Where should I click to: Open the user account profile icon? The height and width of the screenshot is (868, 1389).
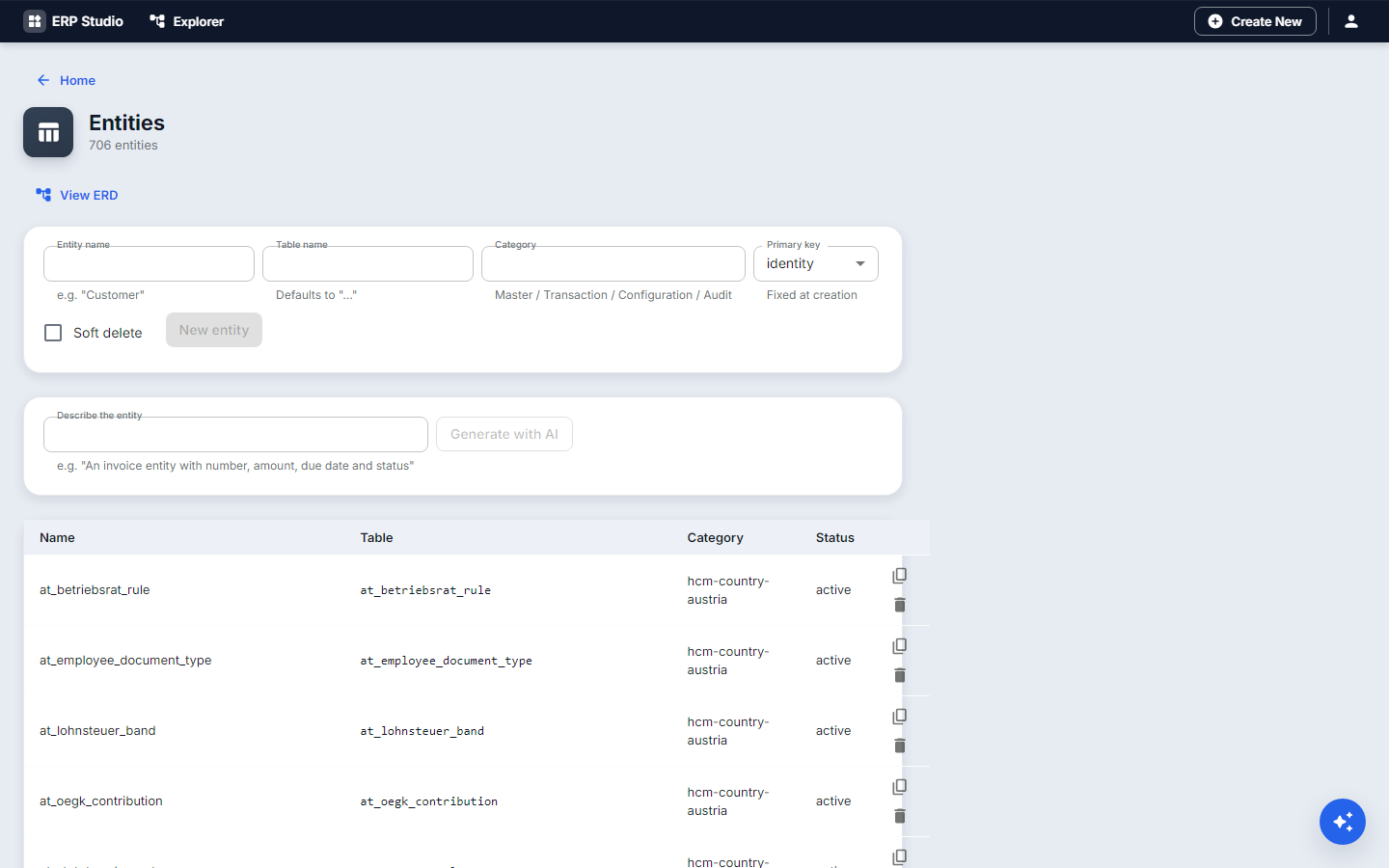pyautogui.click(x=1351, y=21)
